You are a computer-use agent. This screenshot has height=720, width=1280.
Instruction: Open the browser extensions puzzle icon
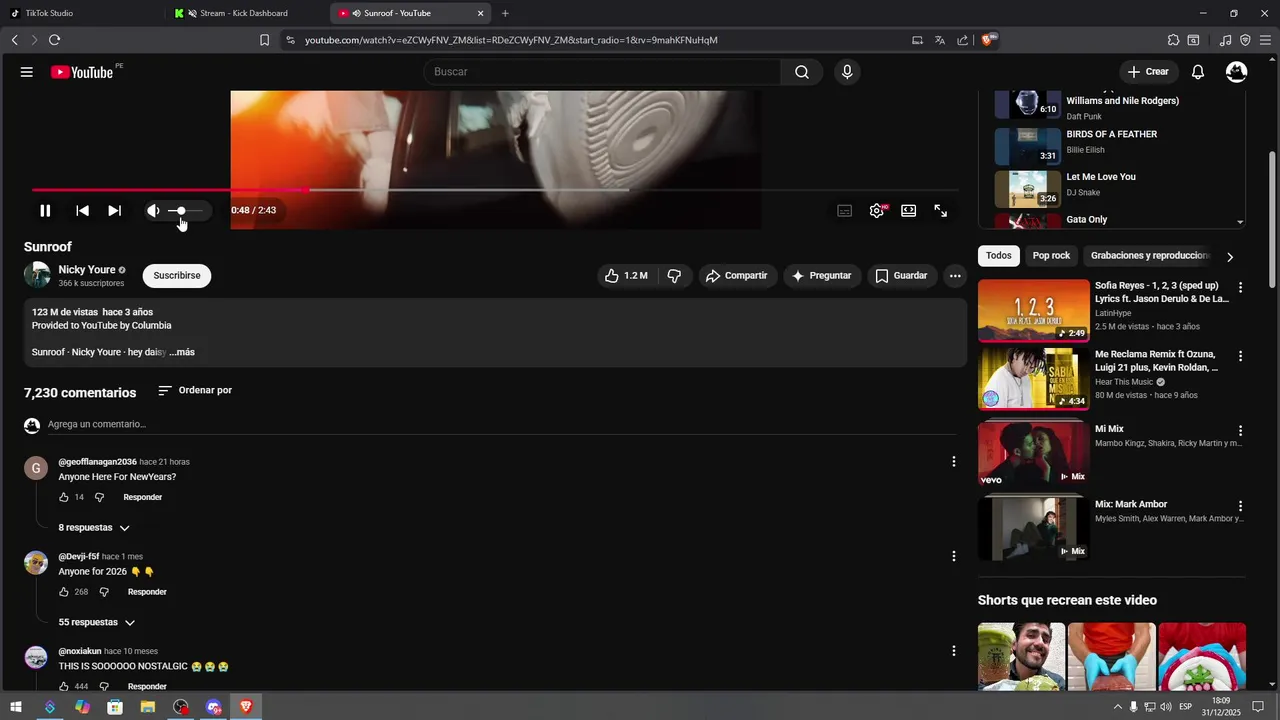(x=1173, y=40)
